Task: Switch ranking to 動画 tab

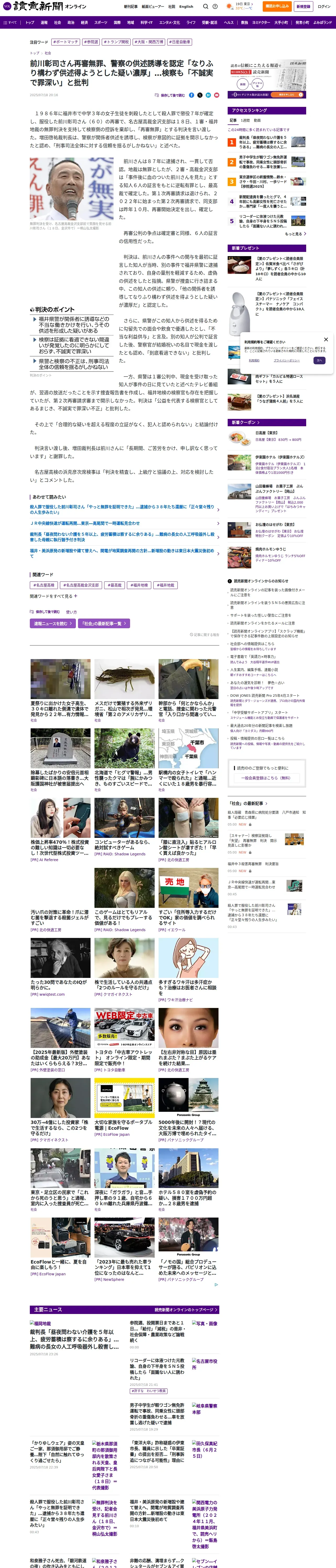Action: coord(257,120)
